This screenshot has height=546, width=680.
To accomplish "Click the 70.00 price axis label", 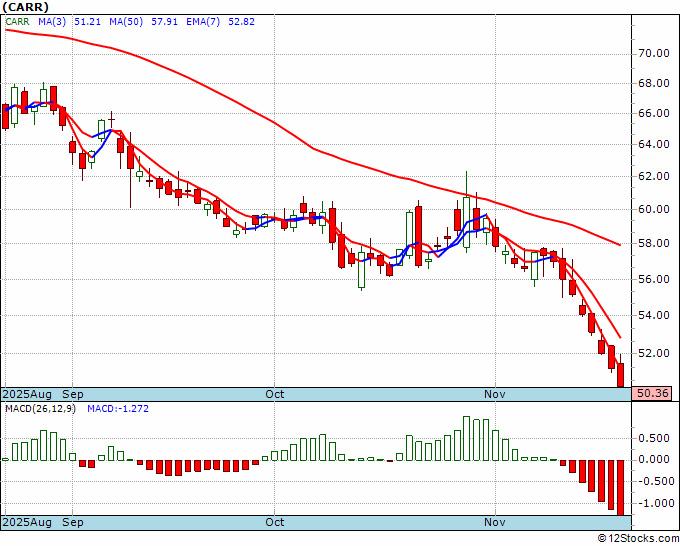I will point(654,54).
